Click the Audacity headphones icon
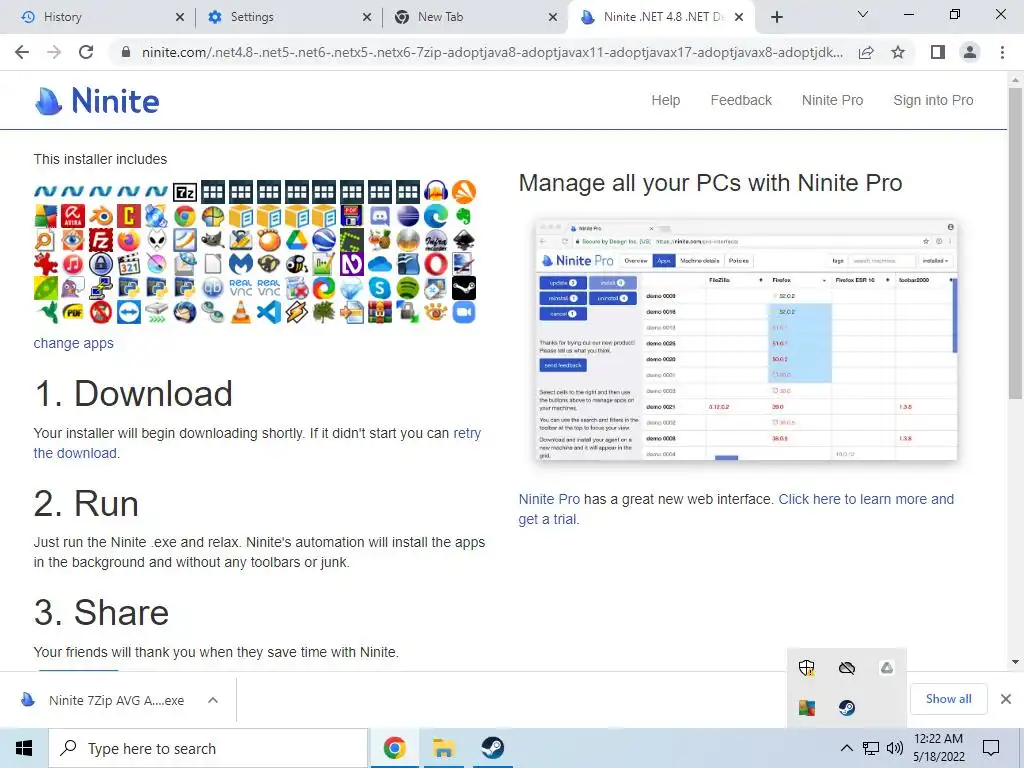Screen dimensions: 1024x768 [x=436, y=192]
